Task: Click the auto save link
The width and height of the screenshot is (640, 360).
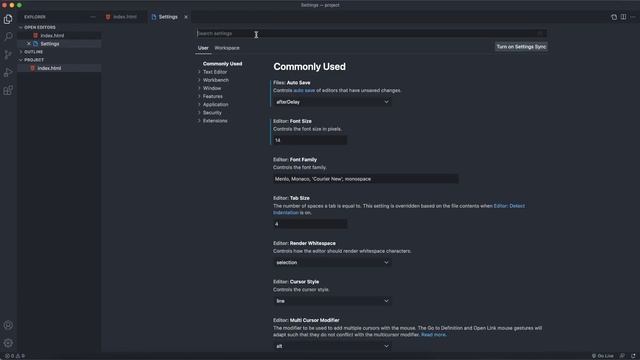Action: (x=304, y=90)
